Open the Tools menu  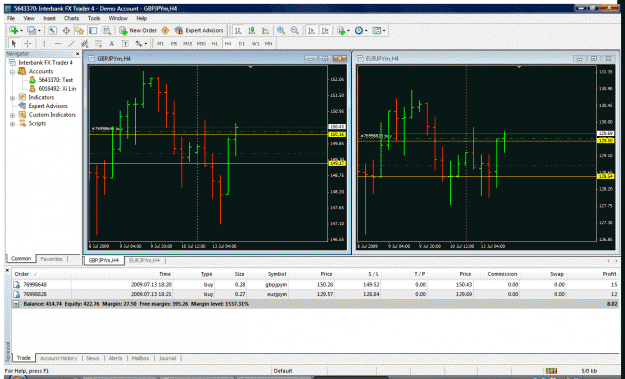click(x=94, y=18)
